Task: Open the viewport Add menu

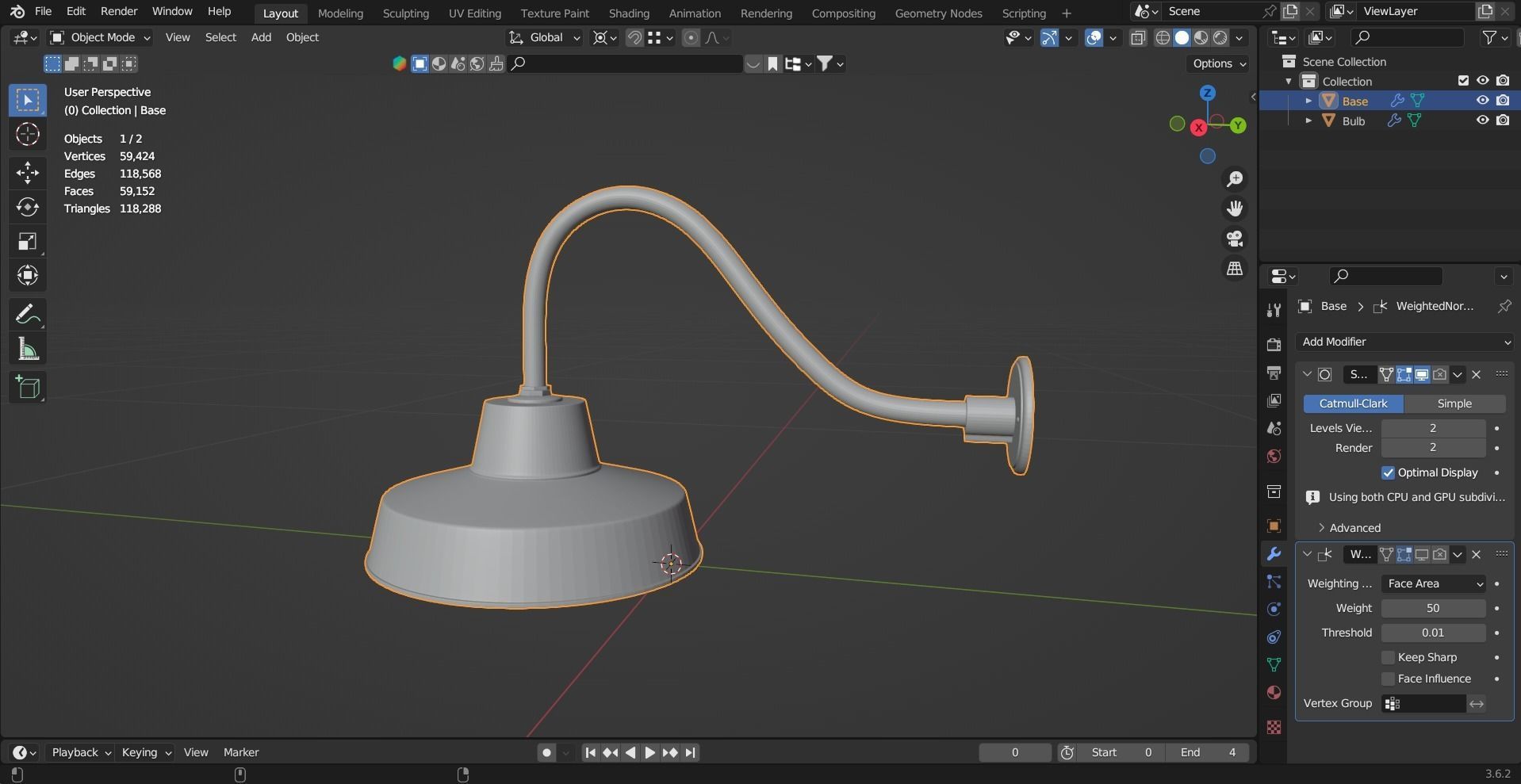Action: (x=261, y=37)
